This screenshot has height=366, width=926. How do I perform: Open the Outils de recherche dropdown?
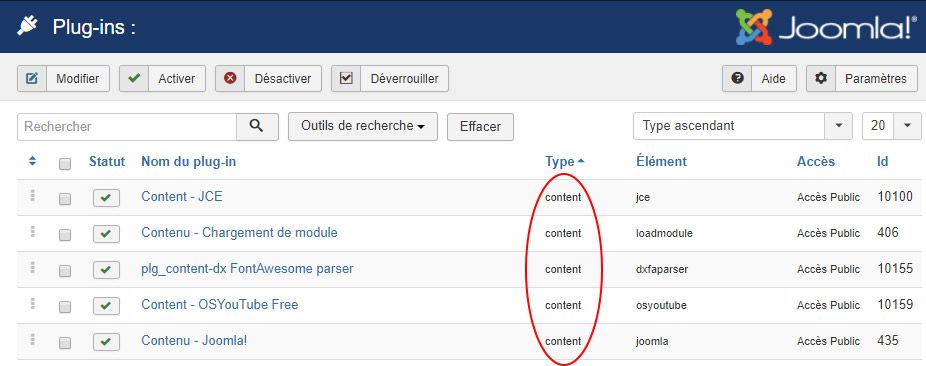click(363, 126)
